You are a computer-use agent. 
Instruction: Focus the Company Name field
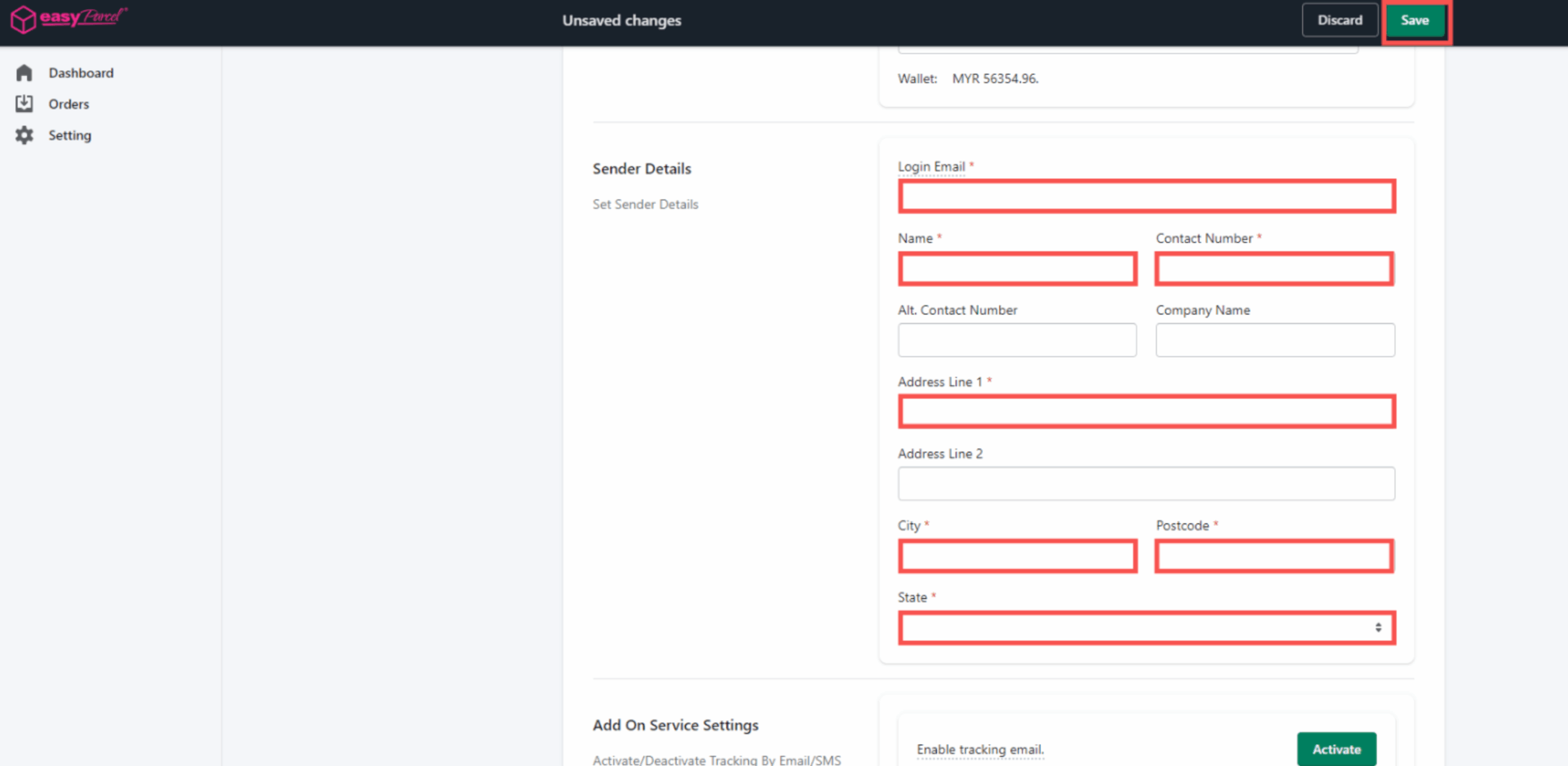tap(1275, 340)
